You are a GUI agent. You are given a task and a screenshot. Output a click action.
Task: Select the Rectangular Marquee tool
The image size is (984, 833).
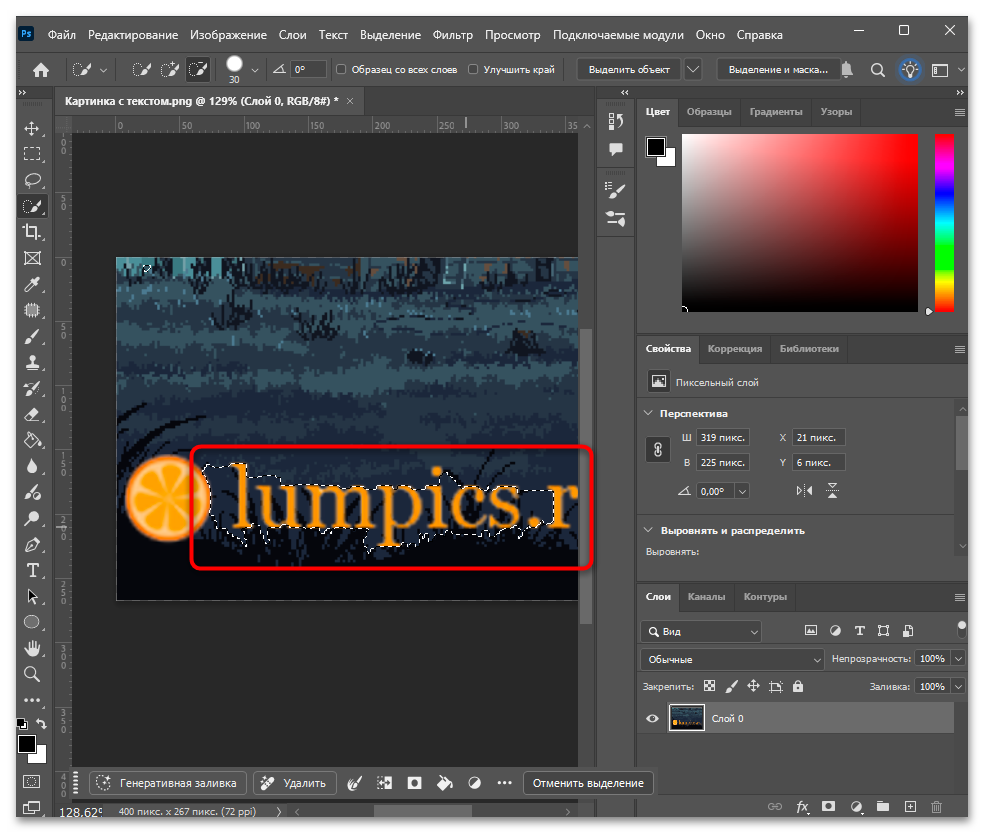32,154
